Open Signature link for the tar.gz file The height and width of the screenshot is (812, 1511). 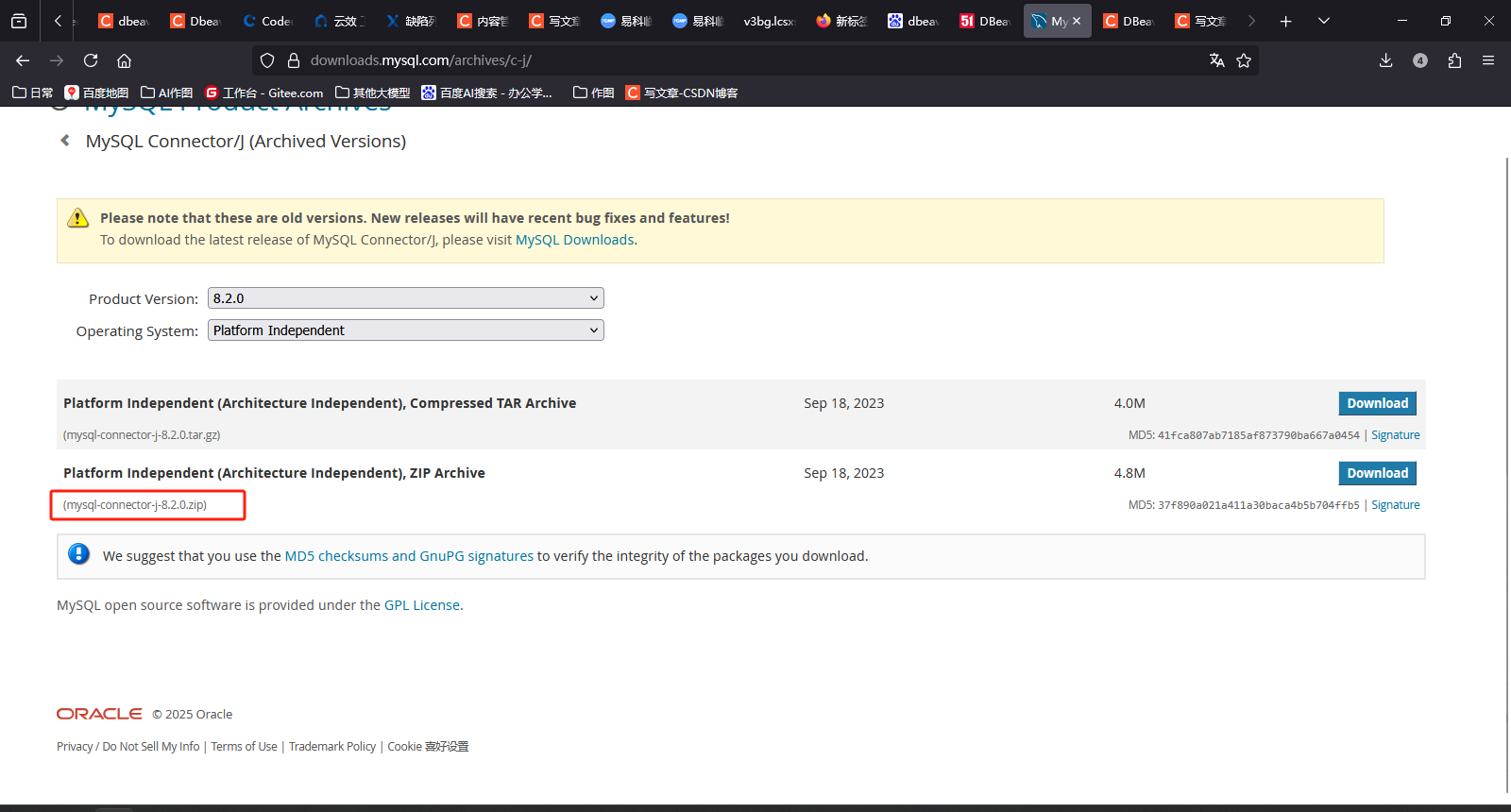point(1395,435)
